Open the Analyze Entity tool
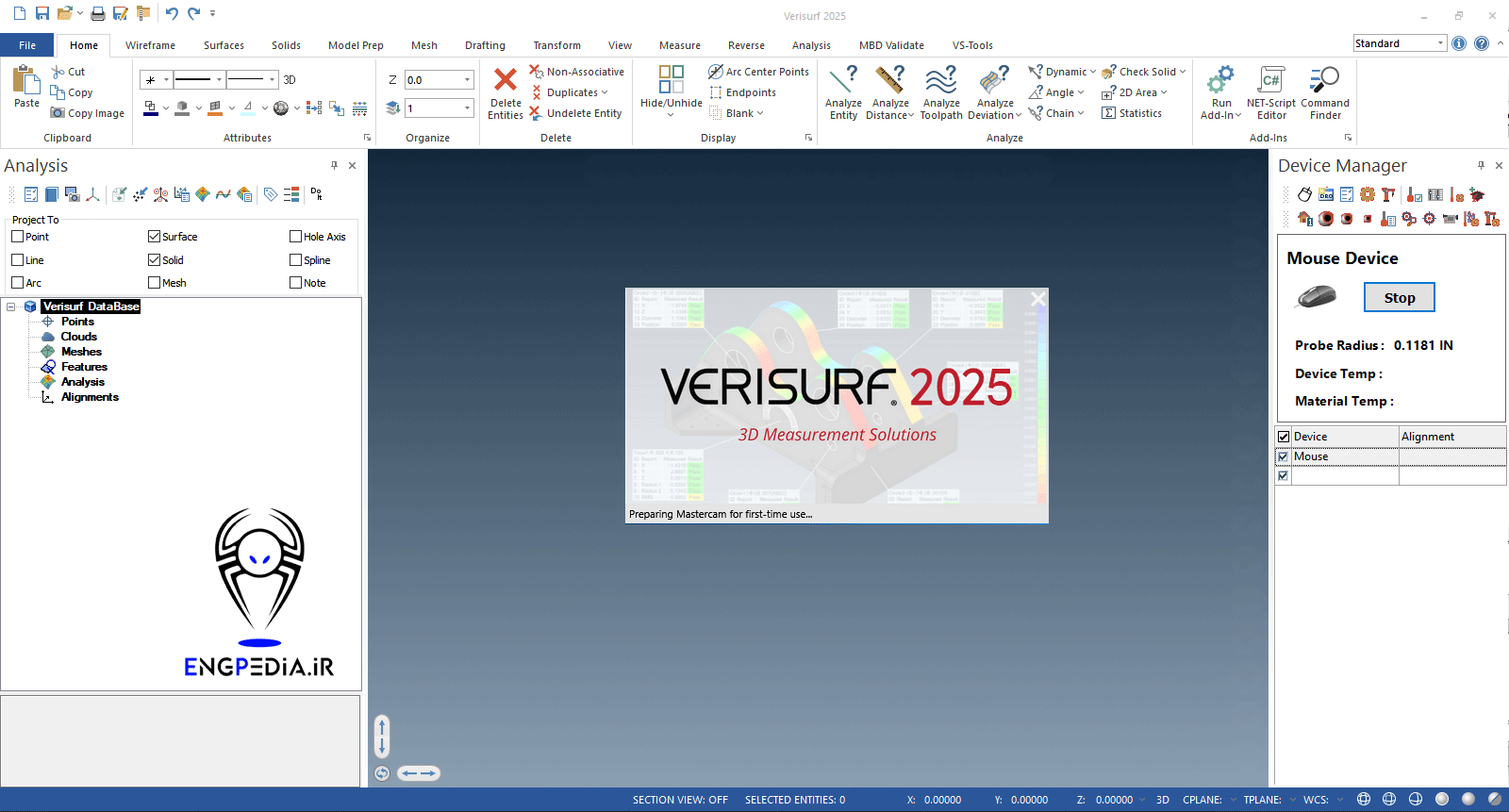The height and width of the screenshot is (812, 1509). point(843,92)
